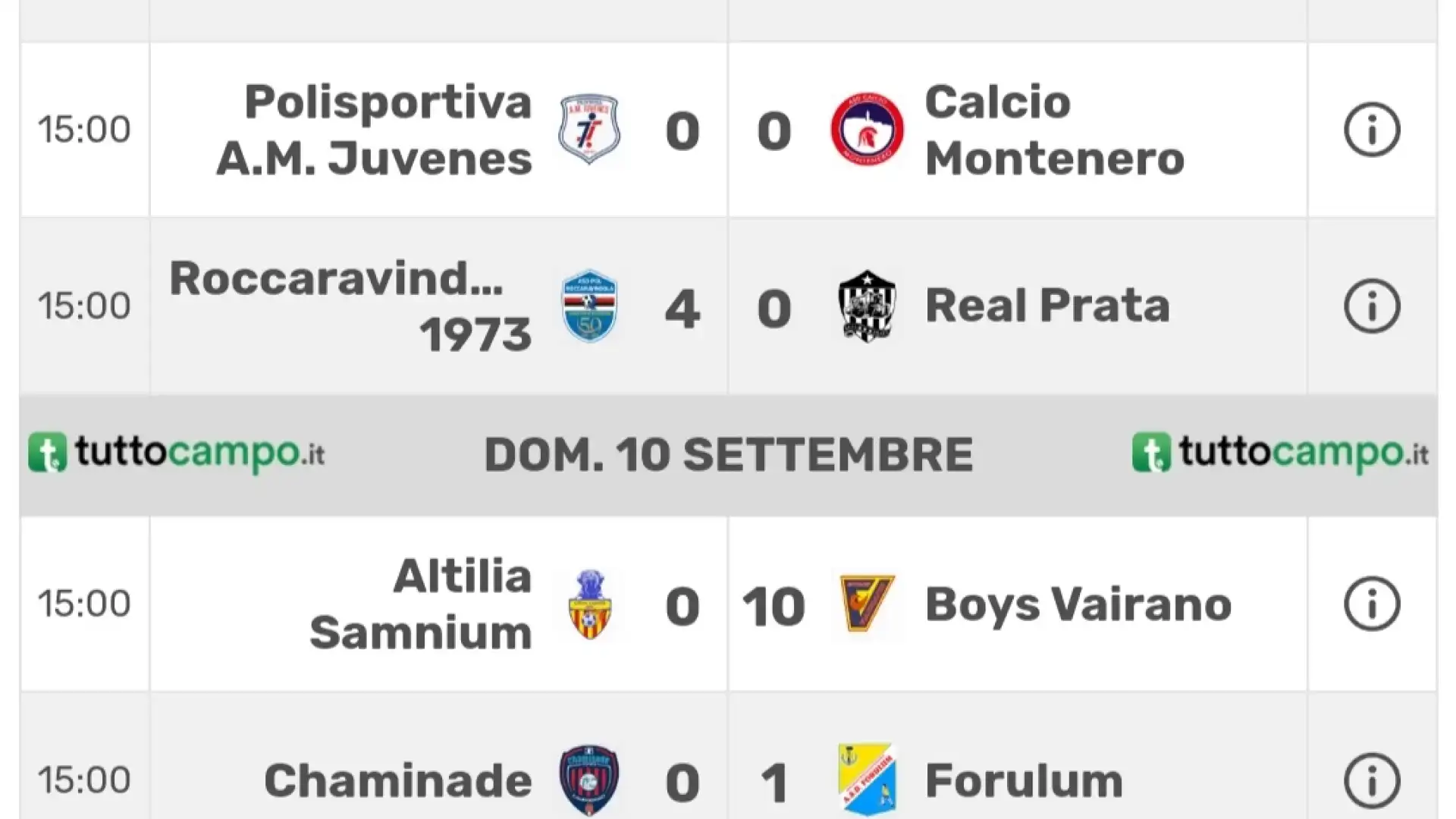This screenshot has width=1456, height=819.
Task: Open info for the Juvenes vs Montenero match
Action: [x=1372, y=130]
